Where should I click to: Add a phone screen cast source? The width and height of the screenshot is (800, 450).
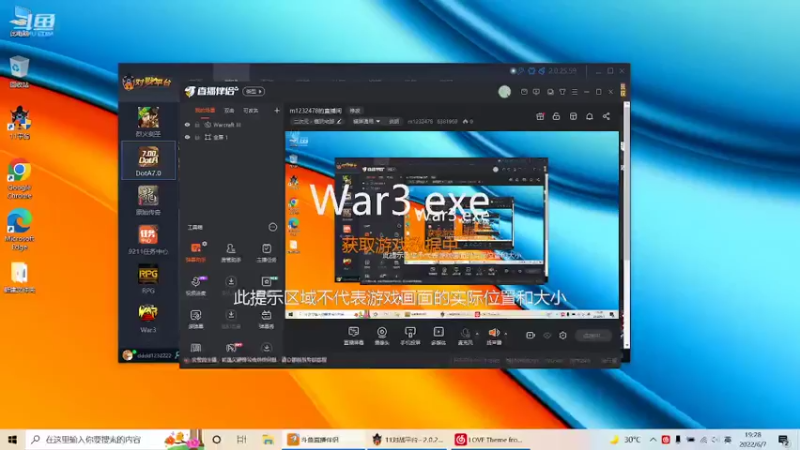(410, 336)
